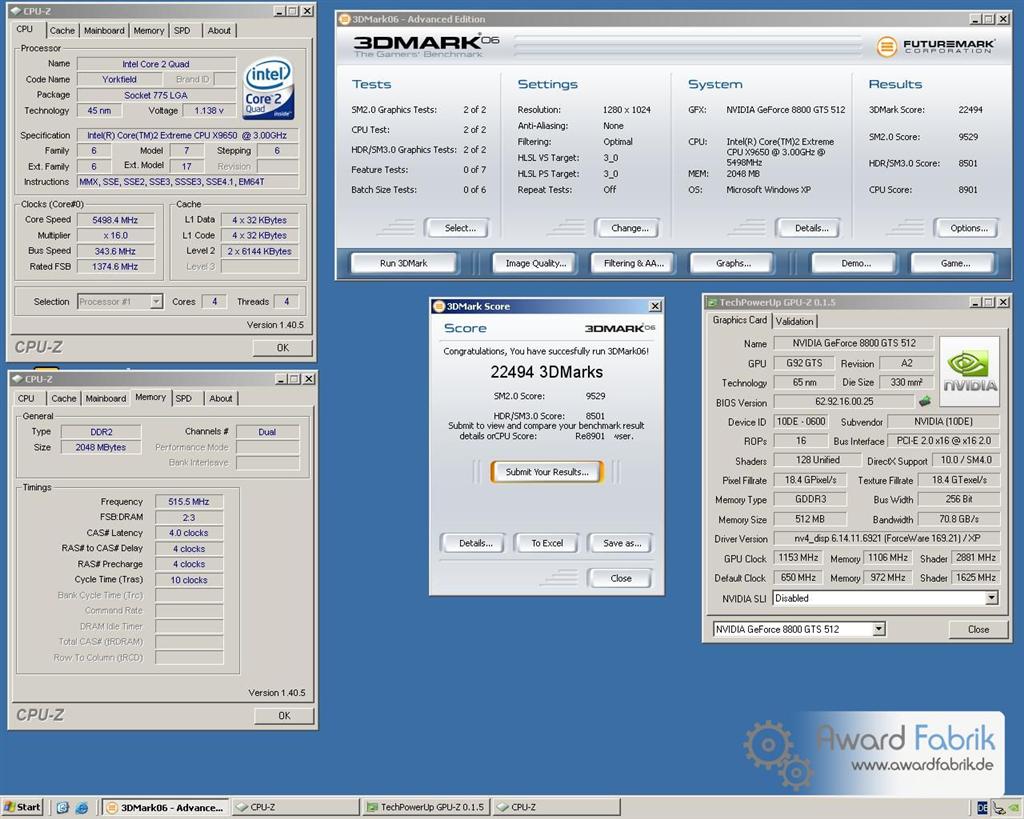
Task: Click the Core Speed 5498.4 MHz field
Action: tap(116, 220)
